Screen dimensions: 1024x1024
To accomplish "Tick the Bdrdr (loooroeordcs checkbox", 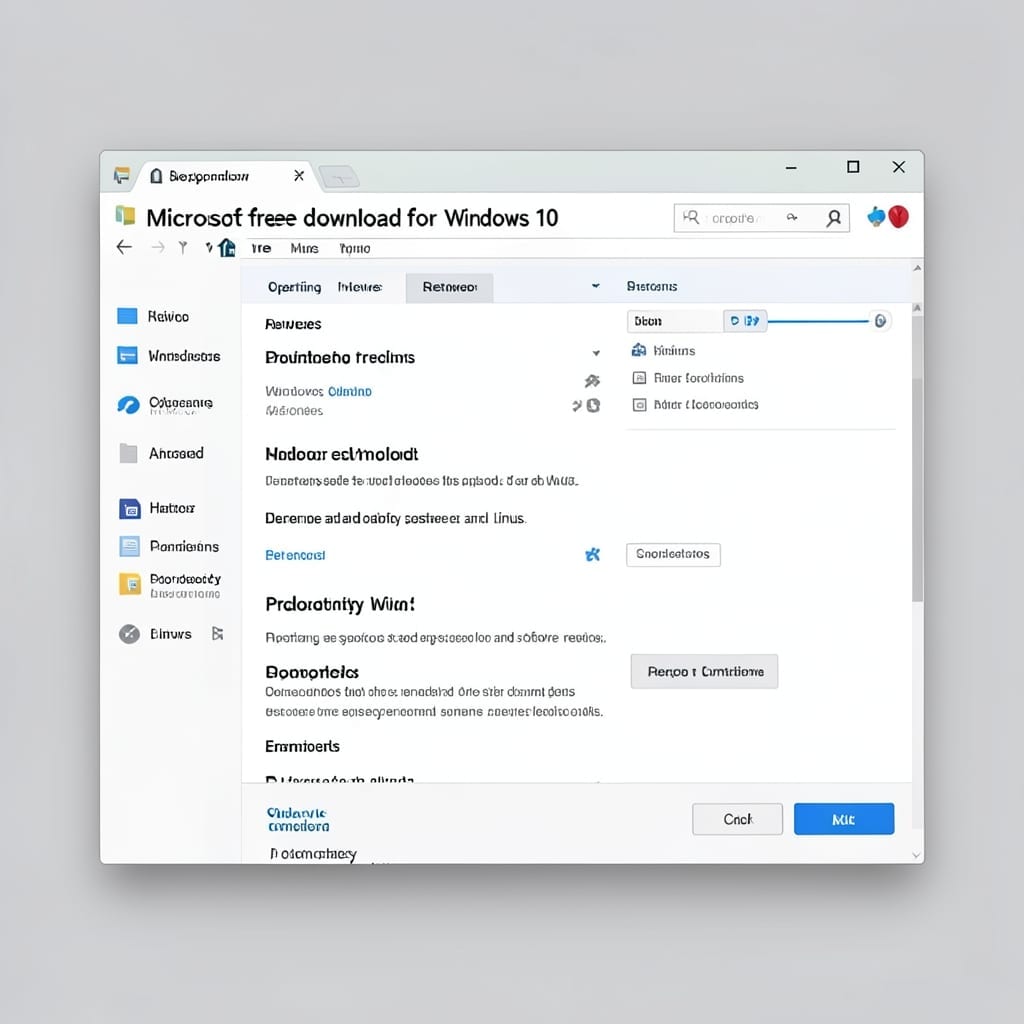I will [x=639, y=405].
